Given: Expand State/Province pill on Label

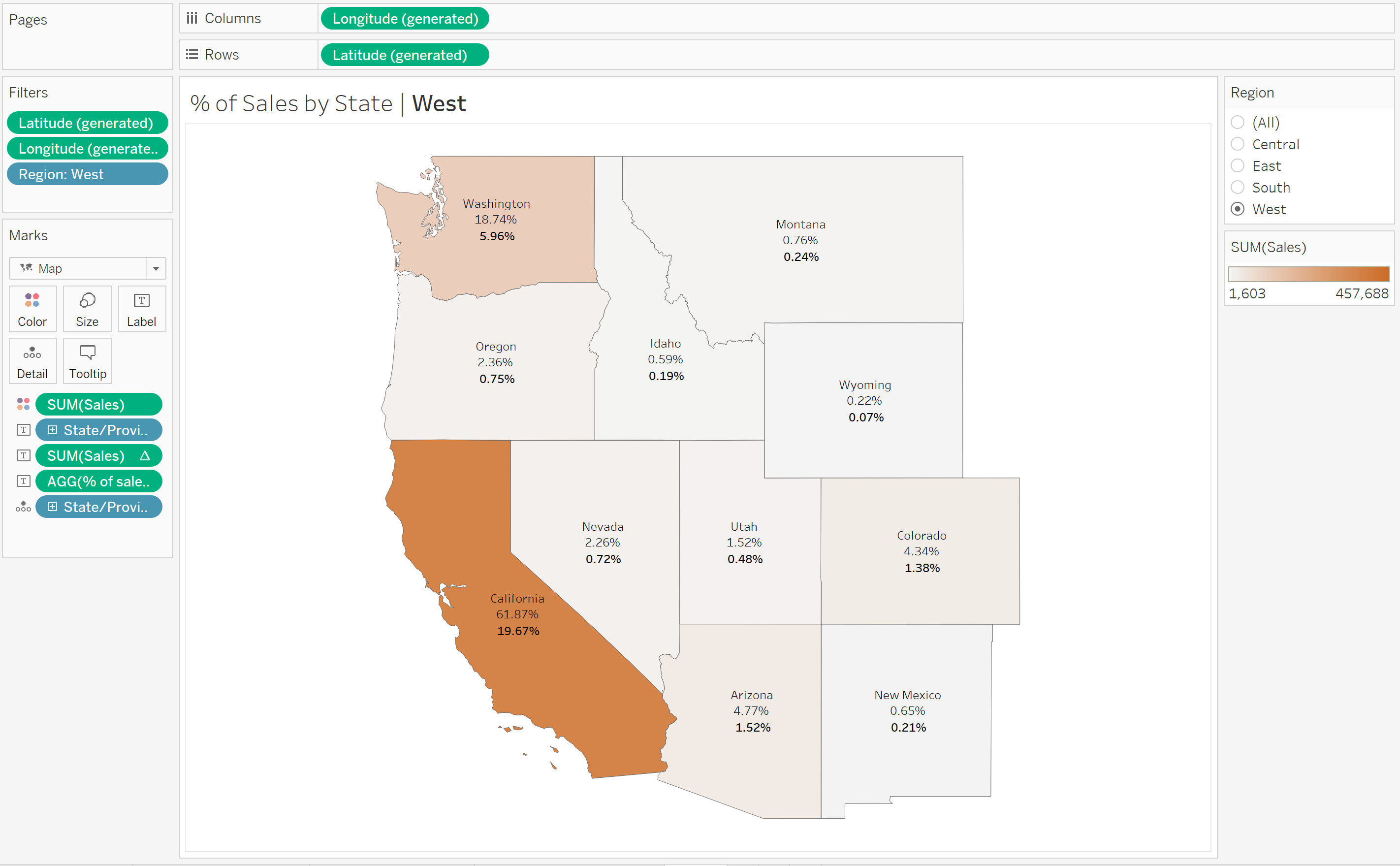Looking at the screenshot, I should (x=53, y=430).
